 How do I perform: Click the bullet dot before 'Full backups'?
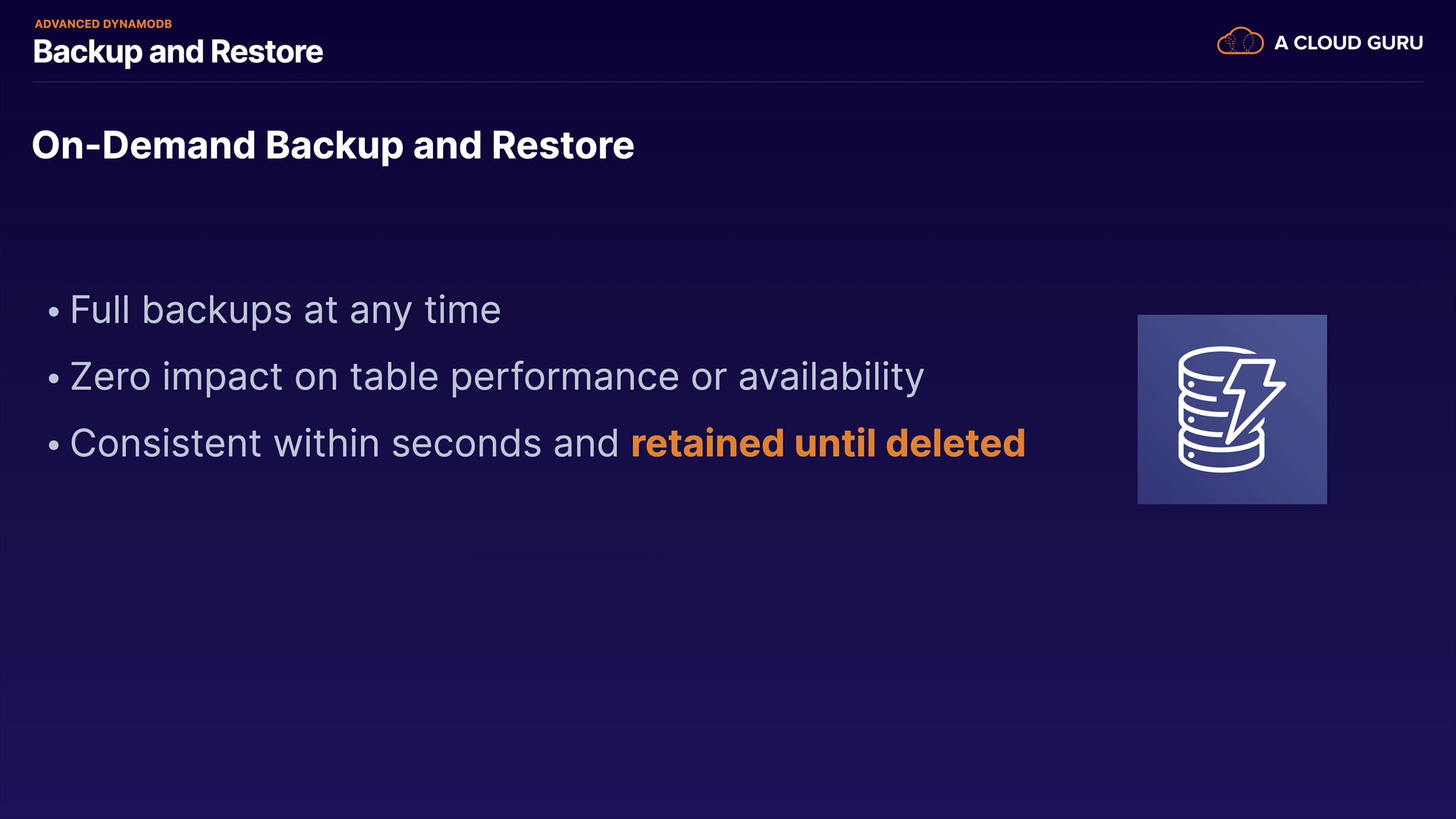pos(54,312)
